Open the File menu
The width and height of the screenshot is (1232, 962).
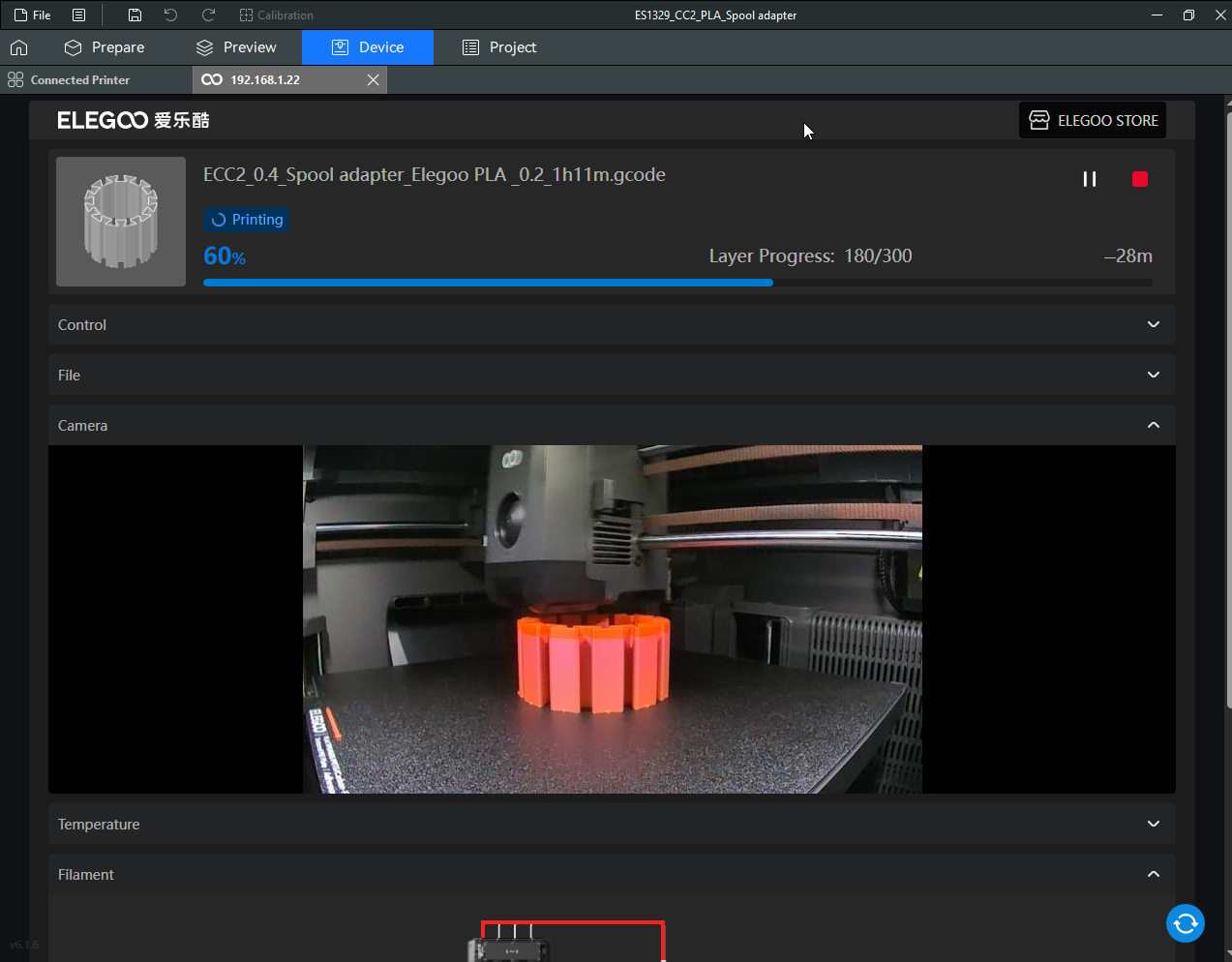[x=33, y=15]
